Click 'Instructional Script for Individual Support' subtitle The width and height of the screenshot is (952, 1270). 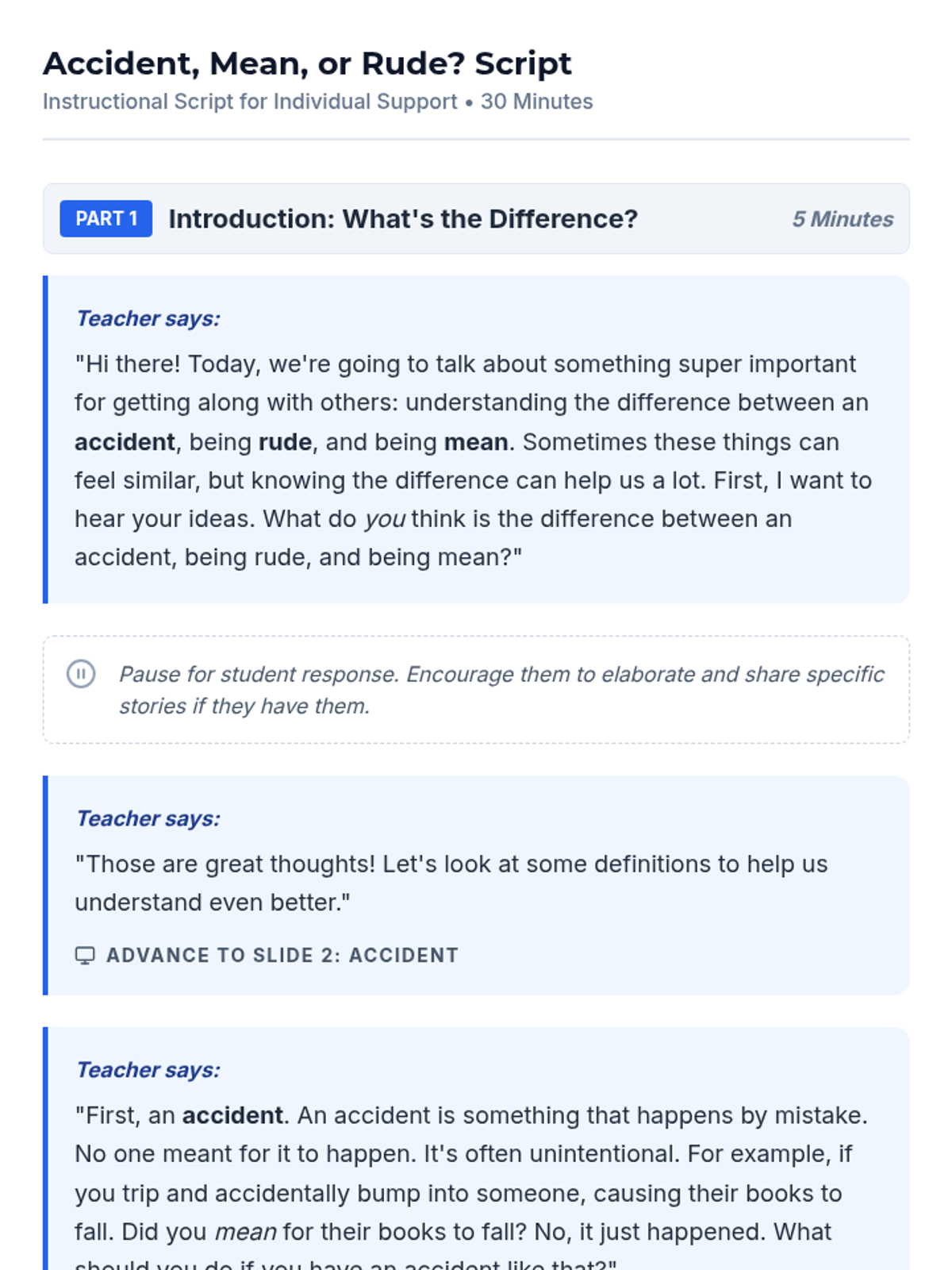pos(250,102)
